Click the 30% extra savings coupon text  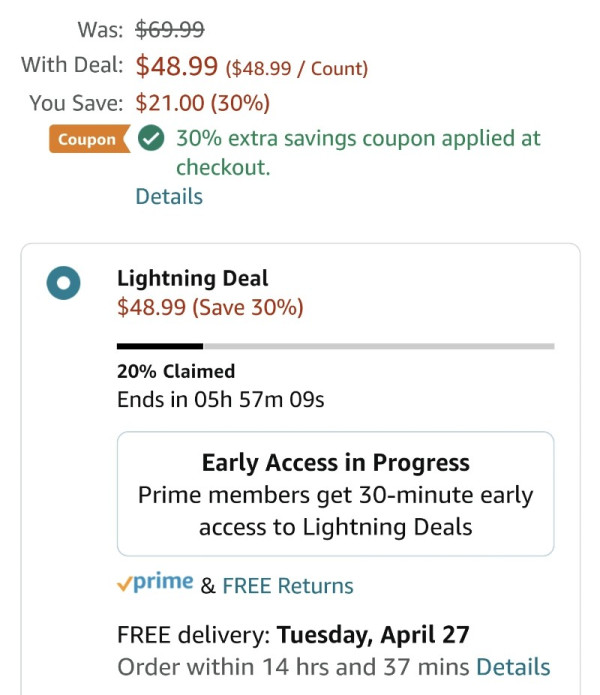pos(358,152)
